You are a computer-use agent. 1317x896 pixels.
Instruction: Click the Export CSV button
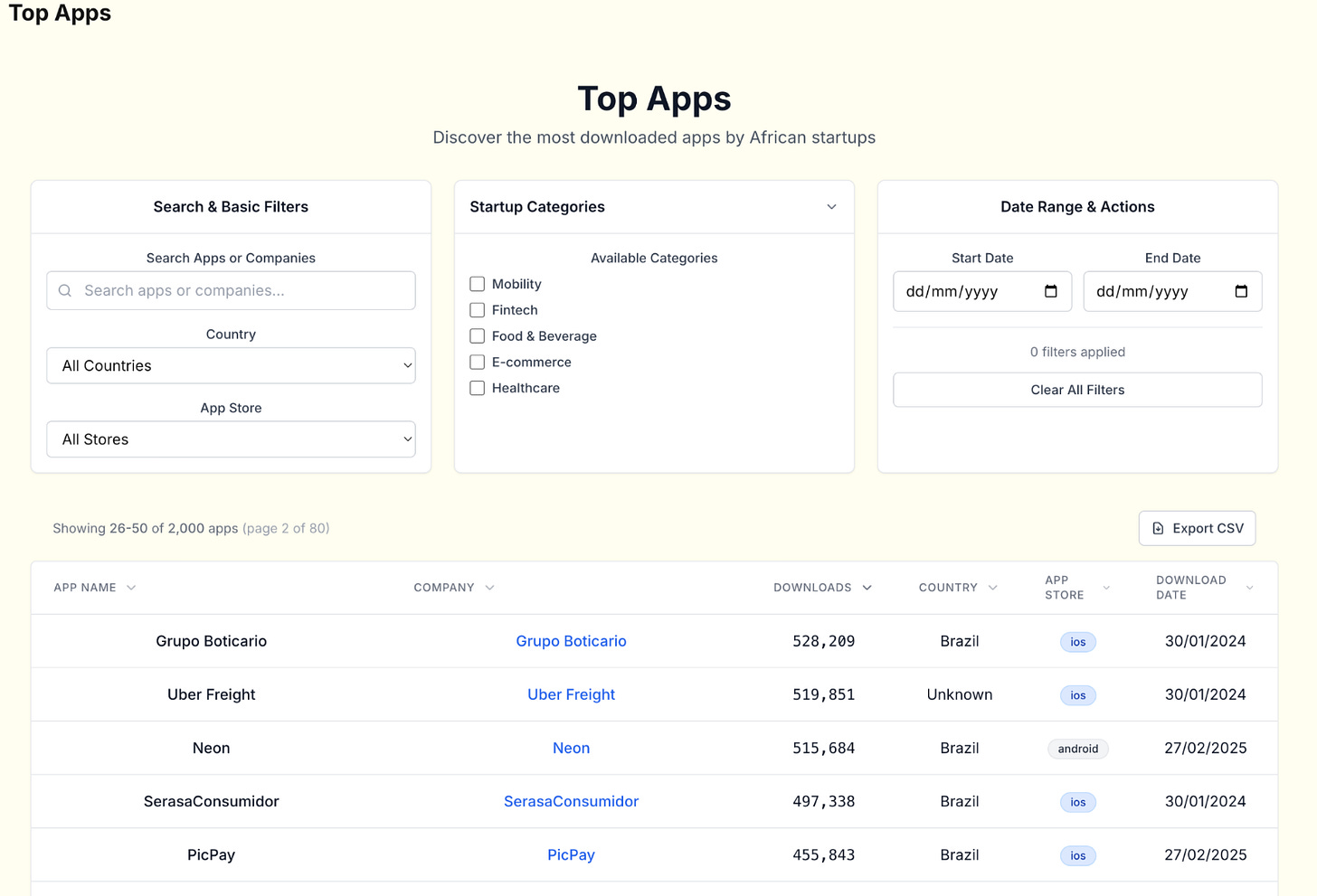(1197, 528)
